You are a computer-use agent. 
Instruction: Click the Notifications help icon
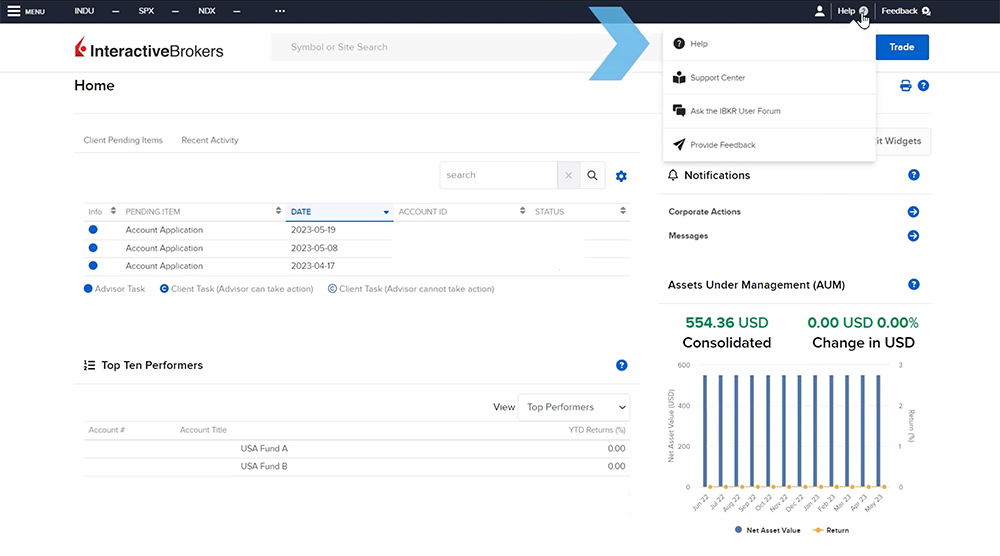pyautogui.click(x=913, y=175)
